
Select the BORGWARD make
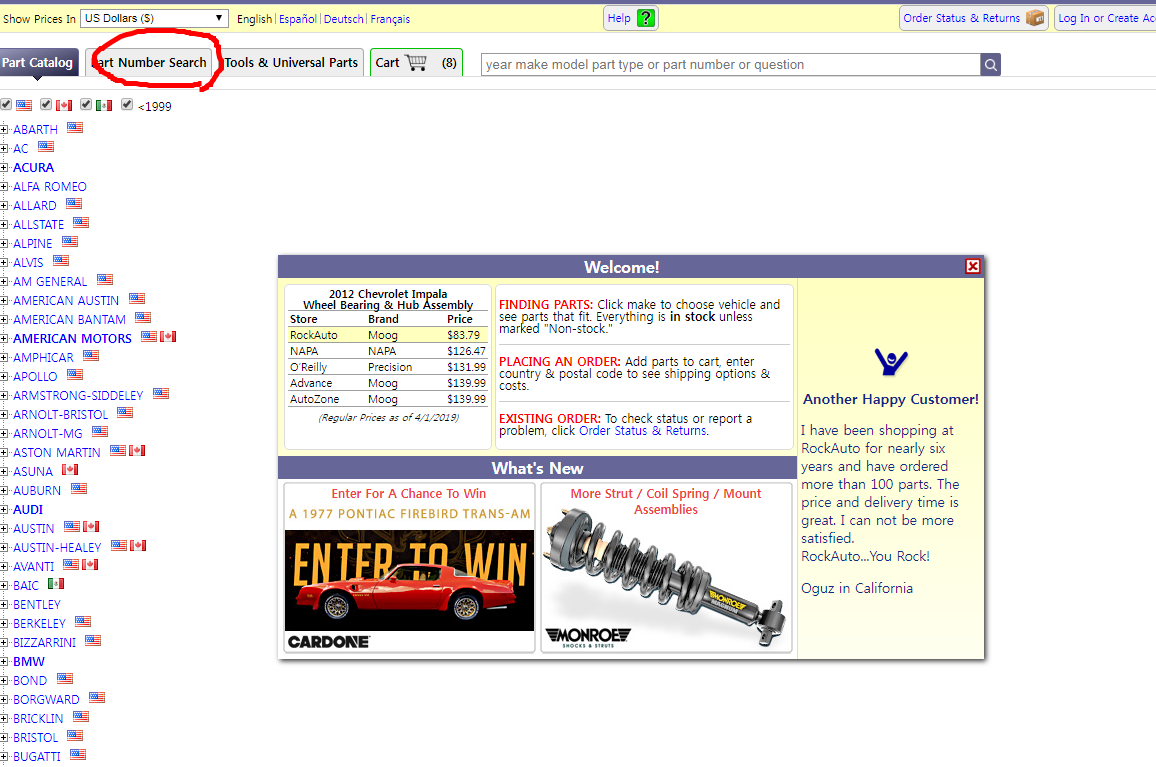click(x=46, y=700)
